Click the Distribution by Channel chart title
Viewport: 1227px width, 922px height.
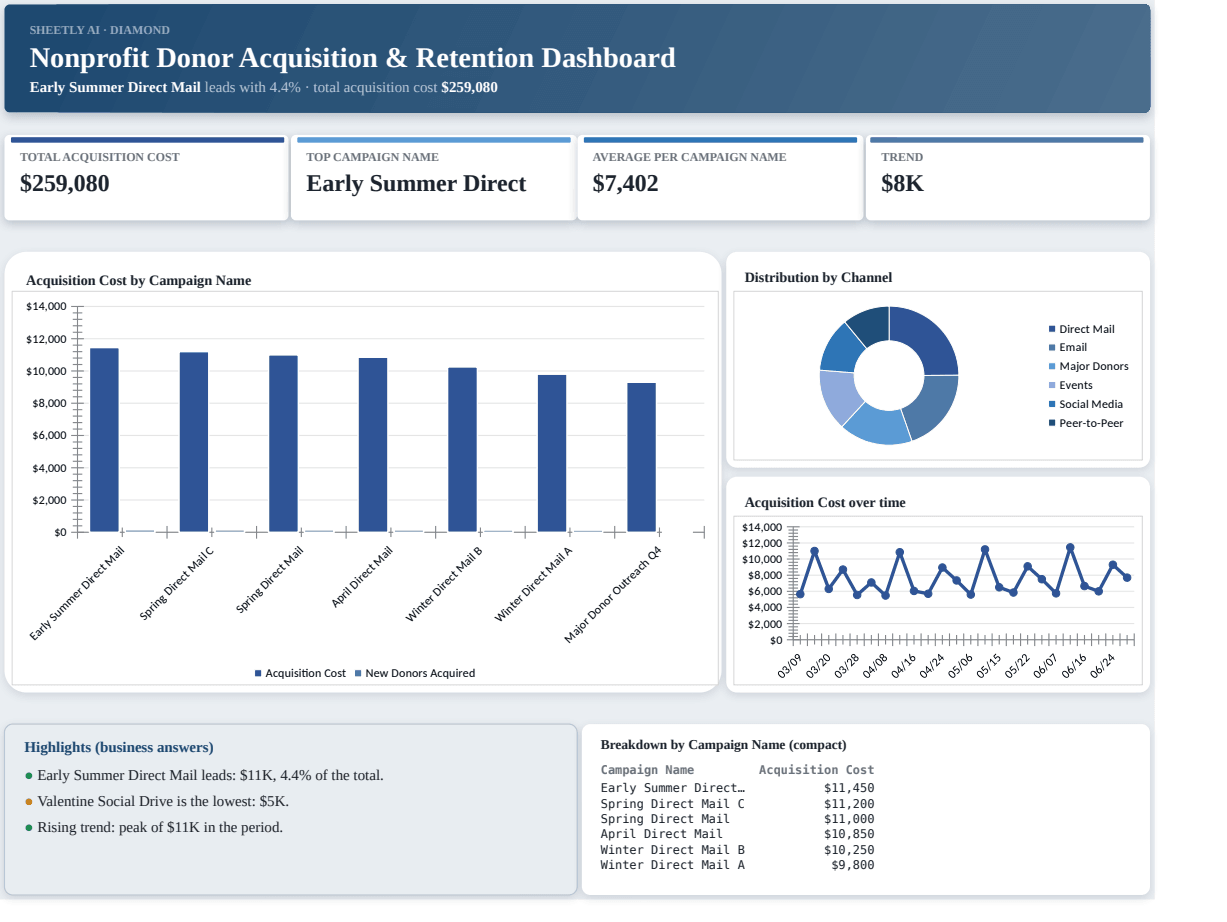click(x=818, y=278)
